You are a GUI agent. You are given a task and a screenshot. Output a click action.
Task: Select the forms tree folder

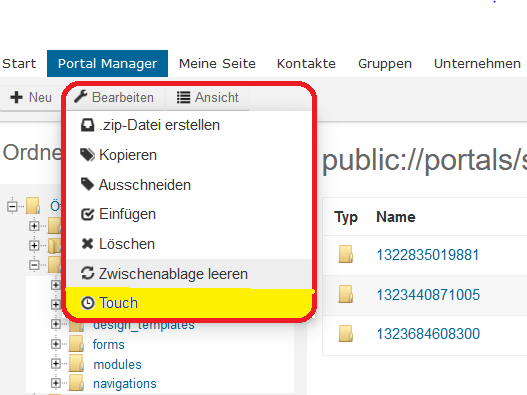pos(109,345)
